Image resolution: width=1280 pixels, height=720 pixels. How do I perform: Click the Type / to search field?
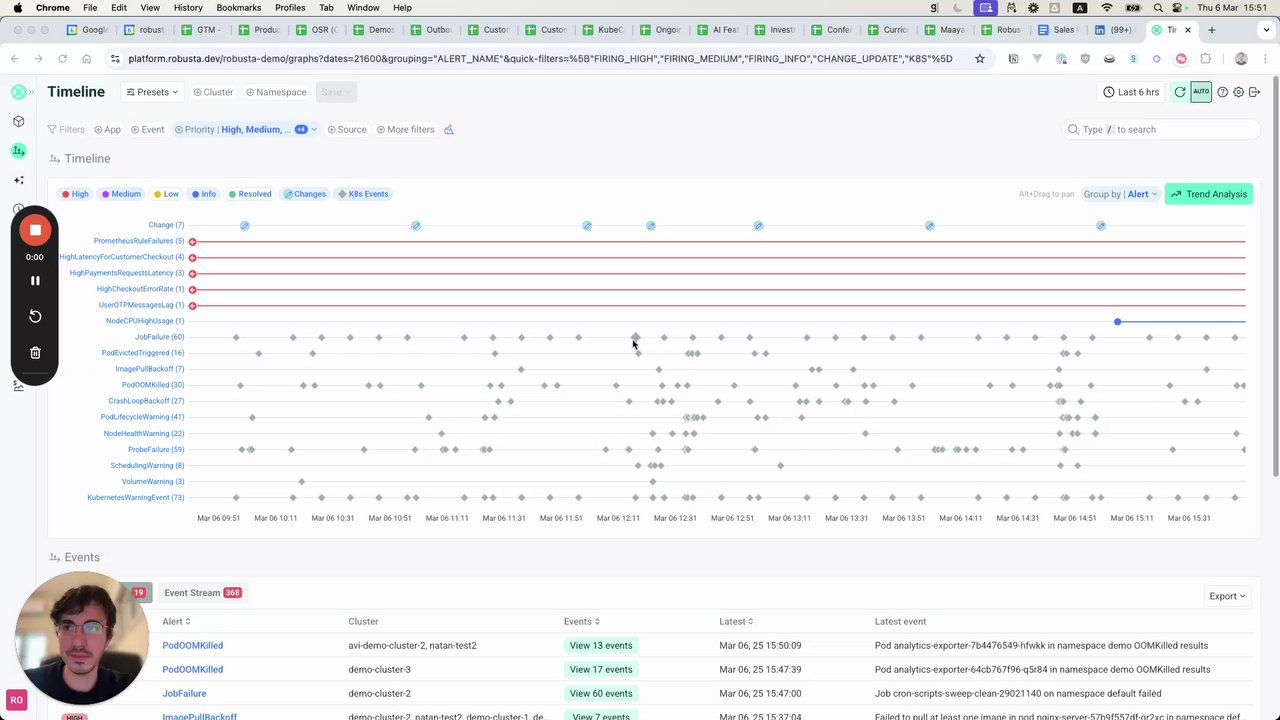click(1160, 129)
